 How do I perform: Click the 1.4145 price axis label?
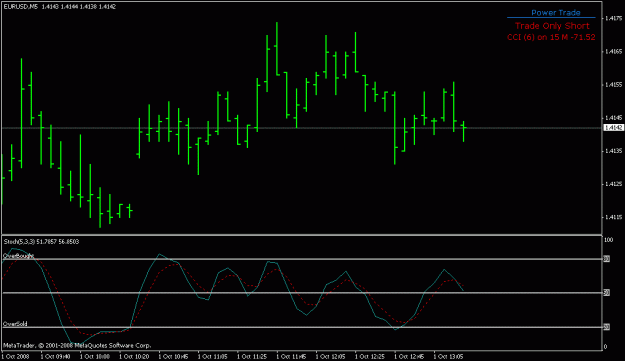pos(613,118)
